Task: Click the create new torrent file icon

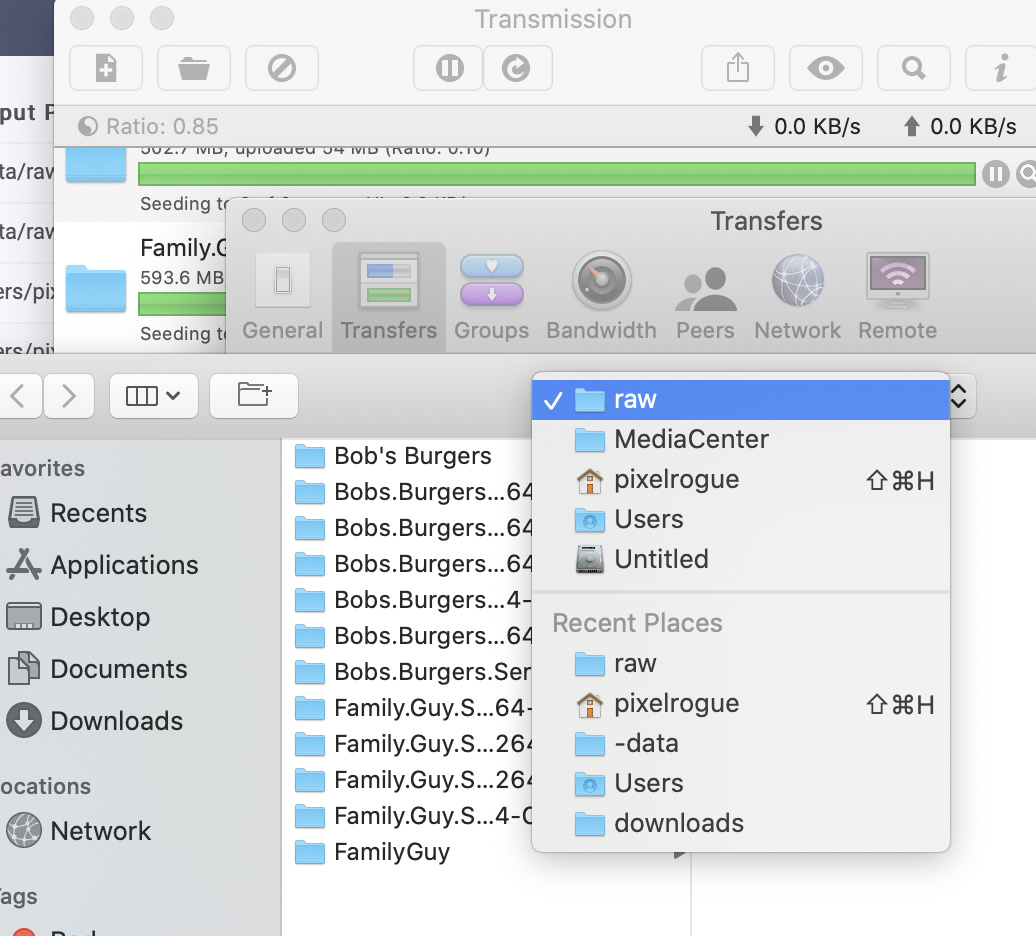Action: (x=106, y=68)
